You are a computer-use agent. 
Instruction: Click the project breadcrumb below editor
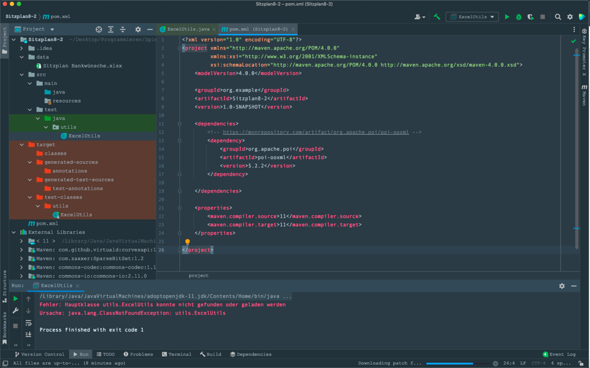(198, 275)
